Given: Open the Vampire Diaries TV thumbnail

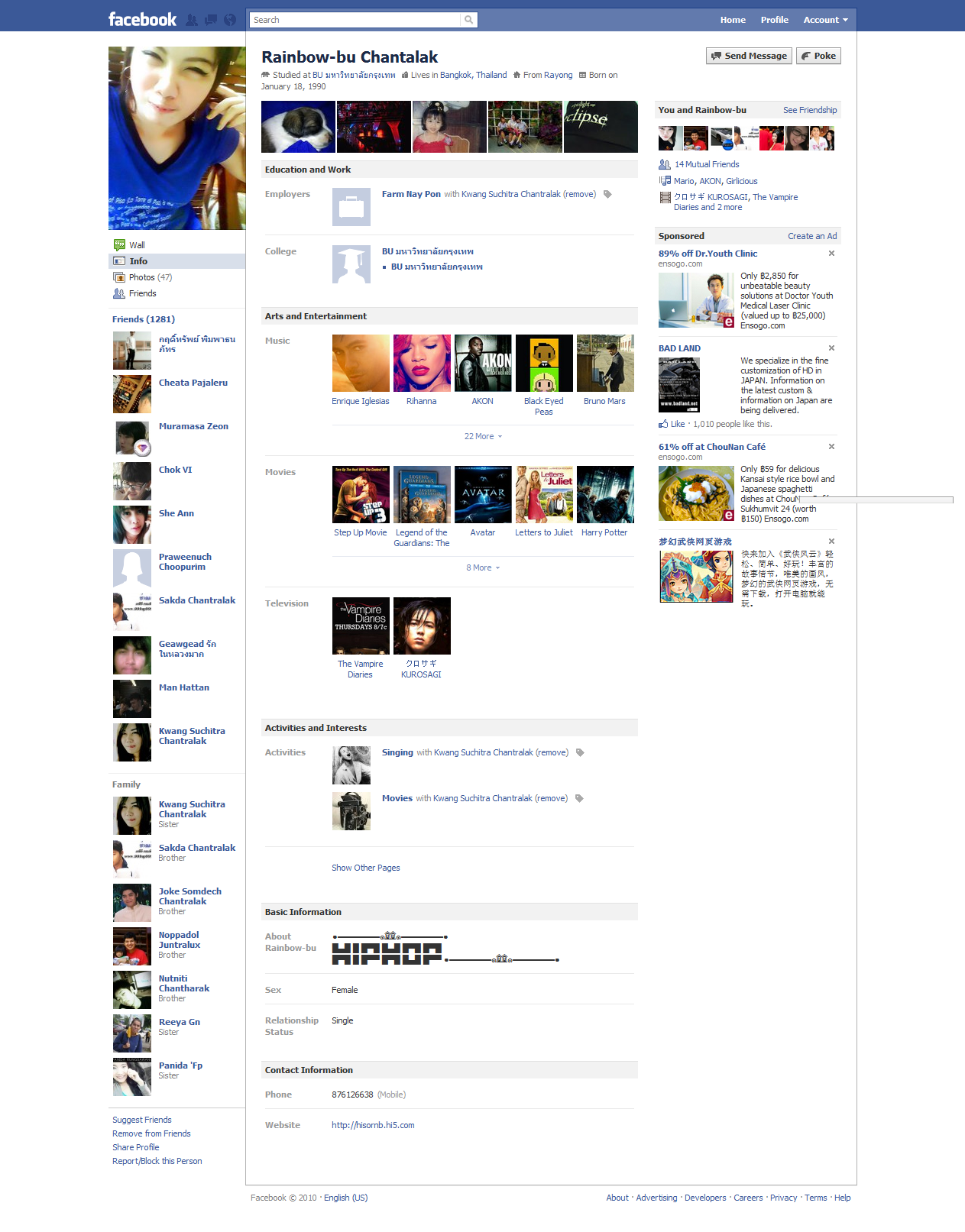Looking at the screenshot, I should coord(361,626).
